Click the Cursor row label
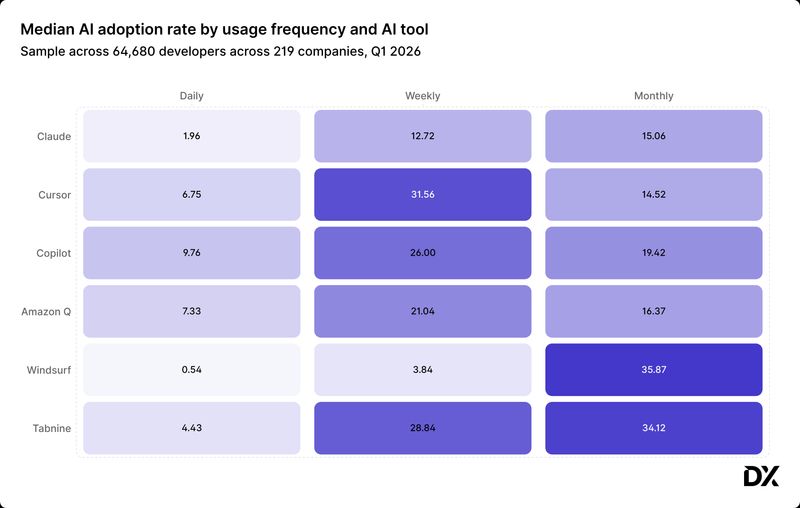800x508 pixels. (x=54, y=195)
